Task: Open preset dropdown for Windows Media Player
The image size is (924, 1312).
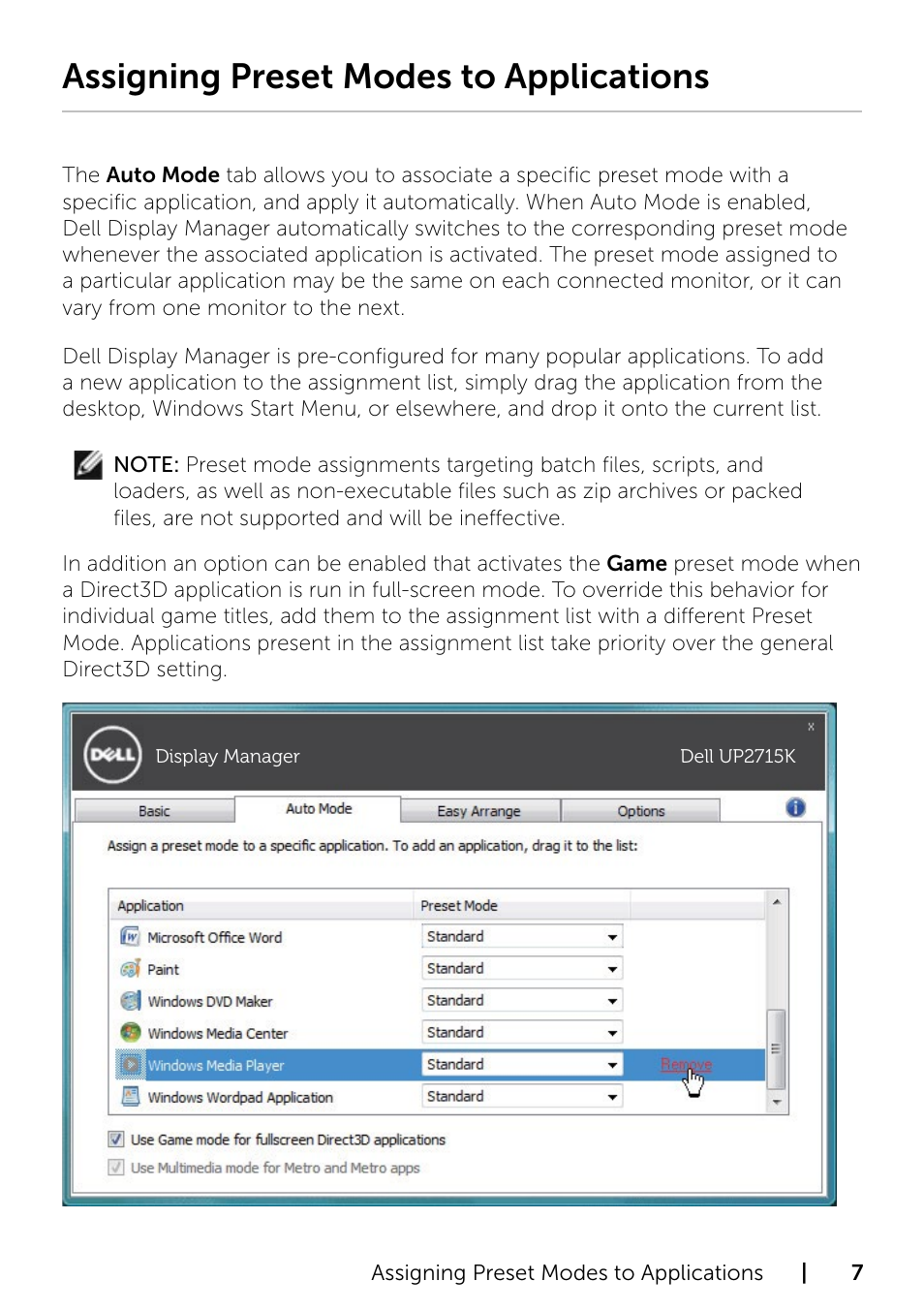Action: click(x=522, y=1065)
